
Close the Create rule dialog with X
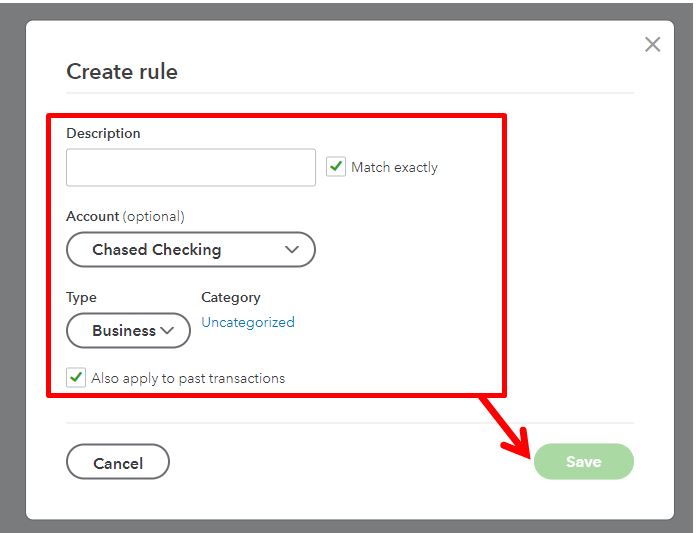tap(652, 44)
